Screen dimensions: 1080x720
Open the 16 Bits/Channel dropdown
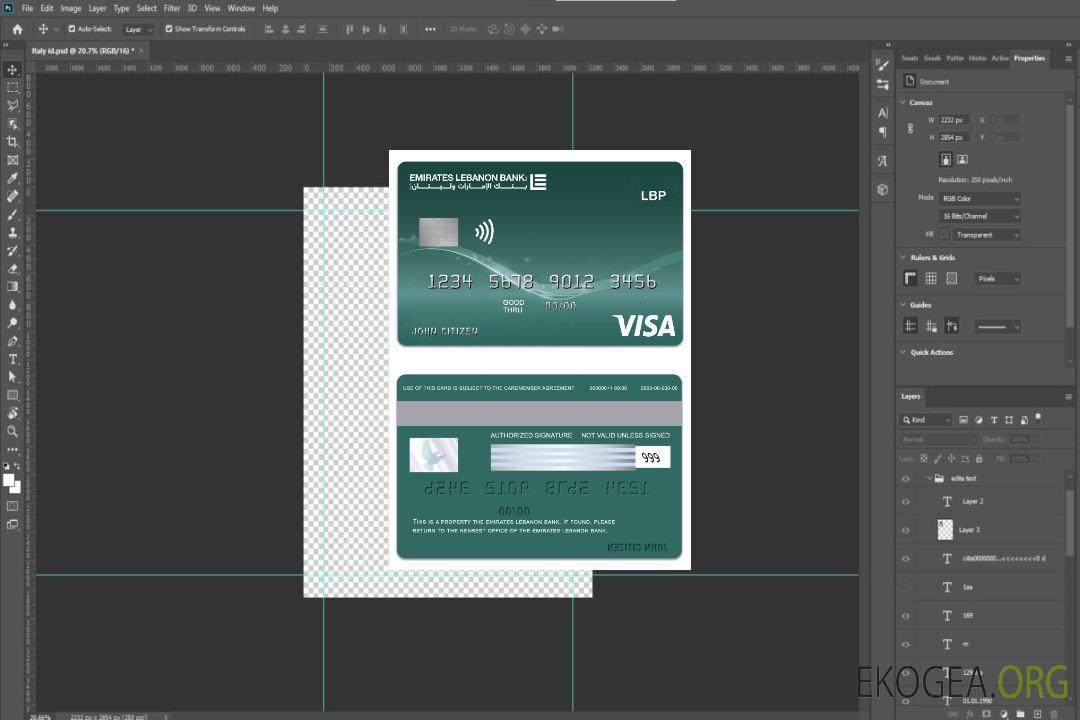coord(979,216)
